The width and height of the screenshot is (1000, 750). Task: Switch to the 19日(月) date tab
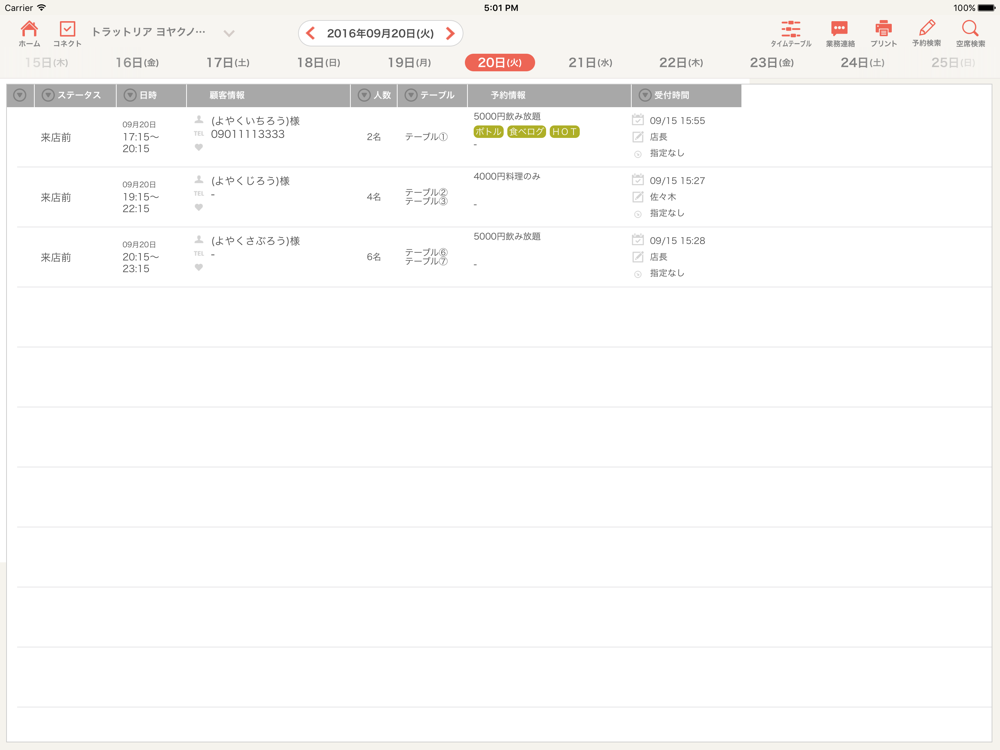coord(409,63)
